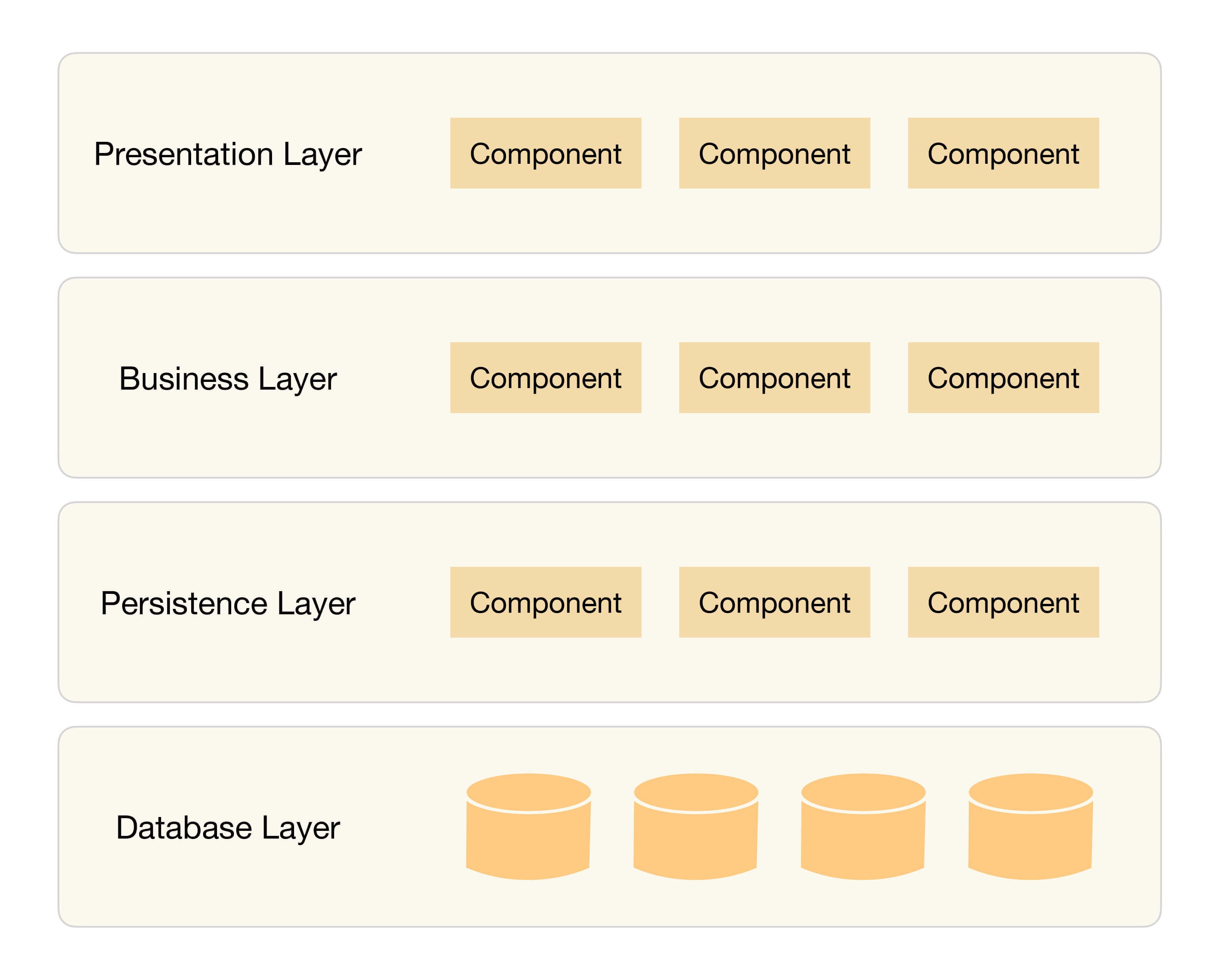This screenshot has width=1213, height=980.
Task: Select the Business Layer label
Action: tap(227, 378)
